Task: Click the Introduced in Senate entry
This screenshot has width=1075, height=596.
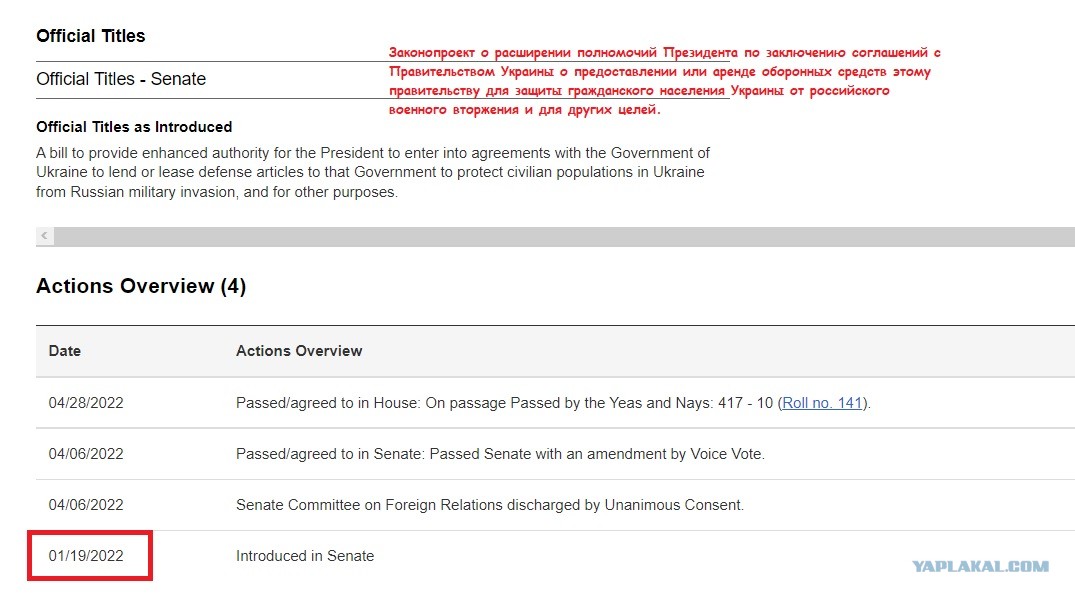Action: 305,556
